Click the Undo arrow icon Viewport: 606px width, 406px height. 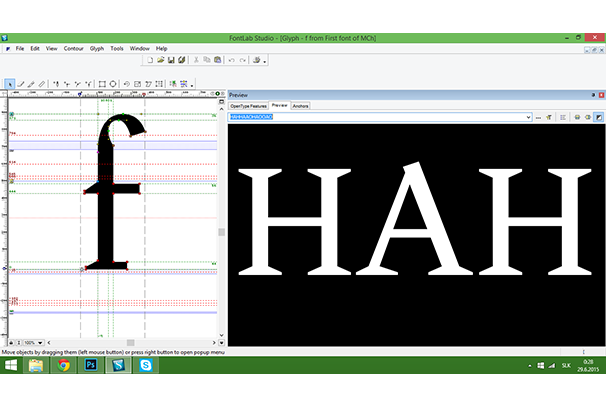pos(231,60)
